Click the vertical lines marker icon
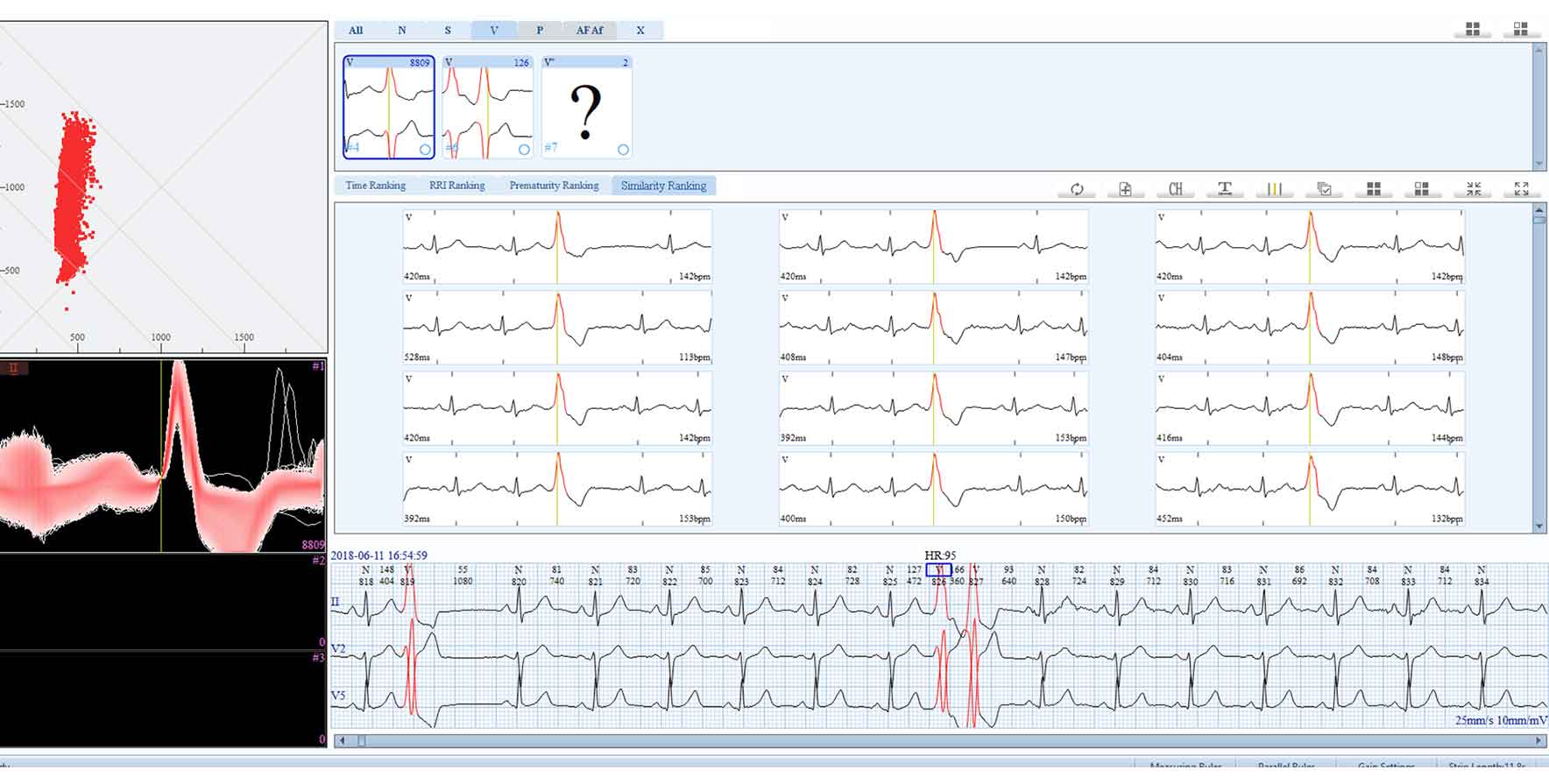 point(1274,189)
